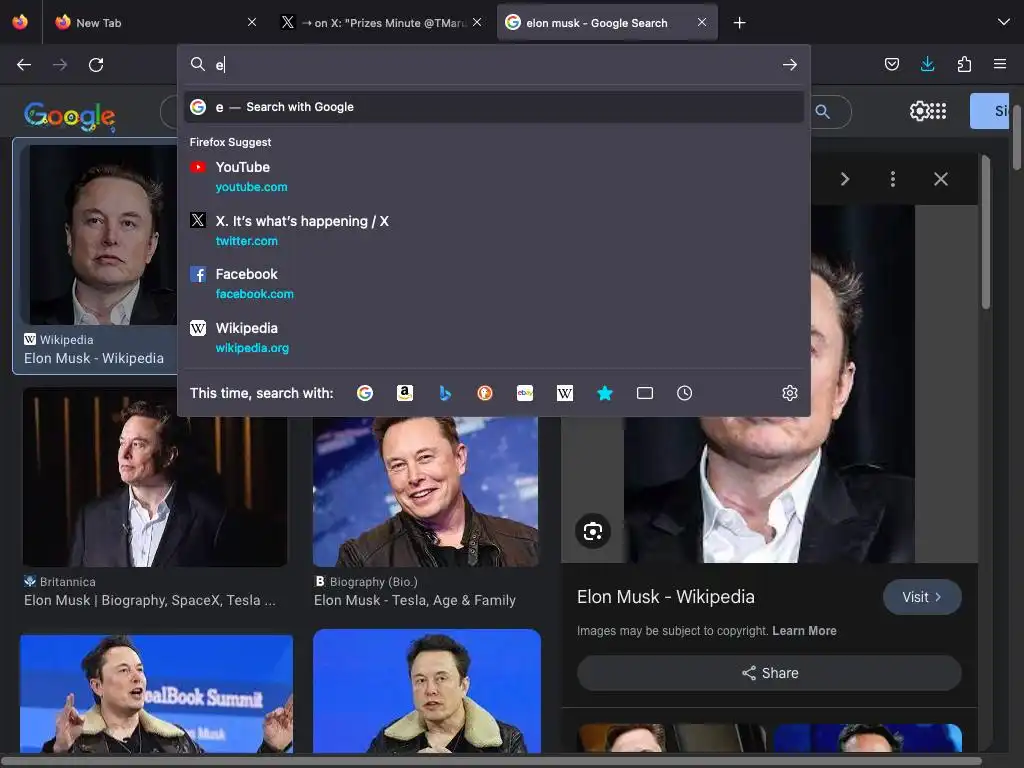1024x768 pixels.
Task: Open the Extensions menu
Action: tap(964, 64)
